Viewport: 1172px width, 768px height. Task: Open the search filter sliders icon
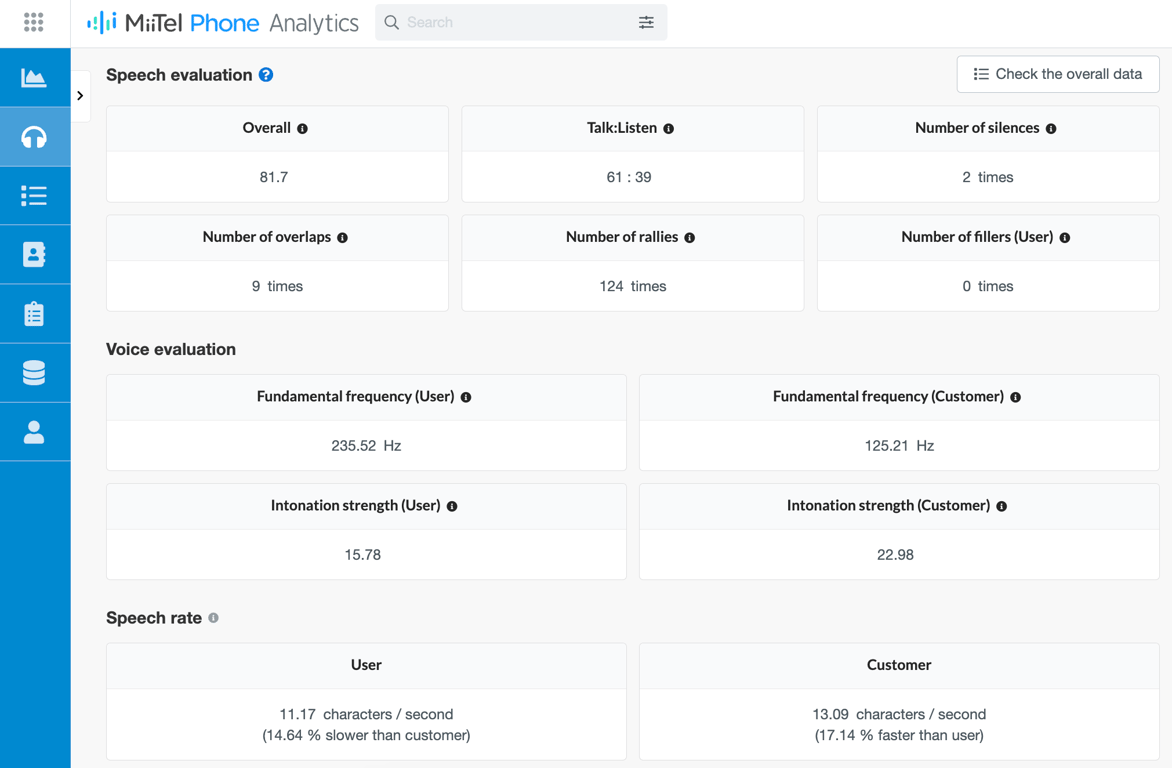(647, 22)
